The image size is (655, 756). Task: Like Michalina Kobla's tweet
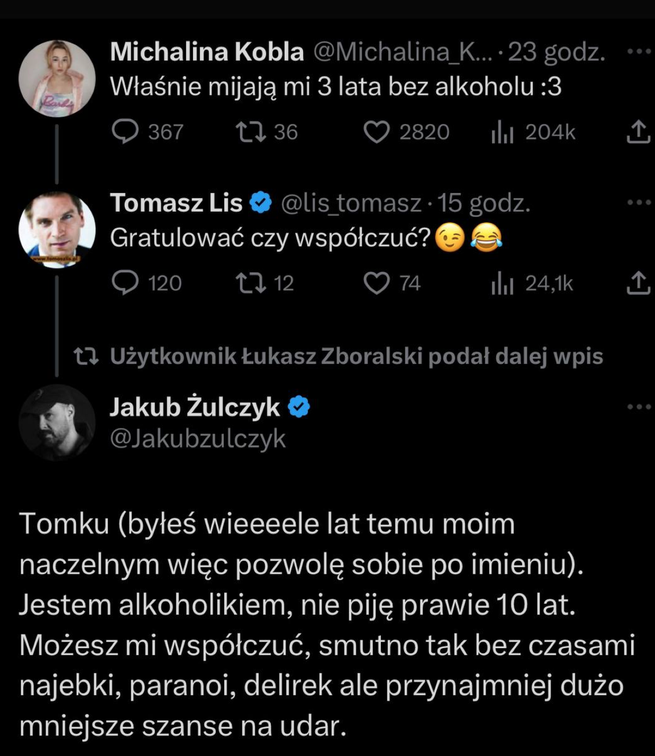click(x=376, y=132)
